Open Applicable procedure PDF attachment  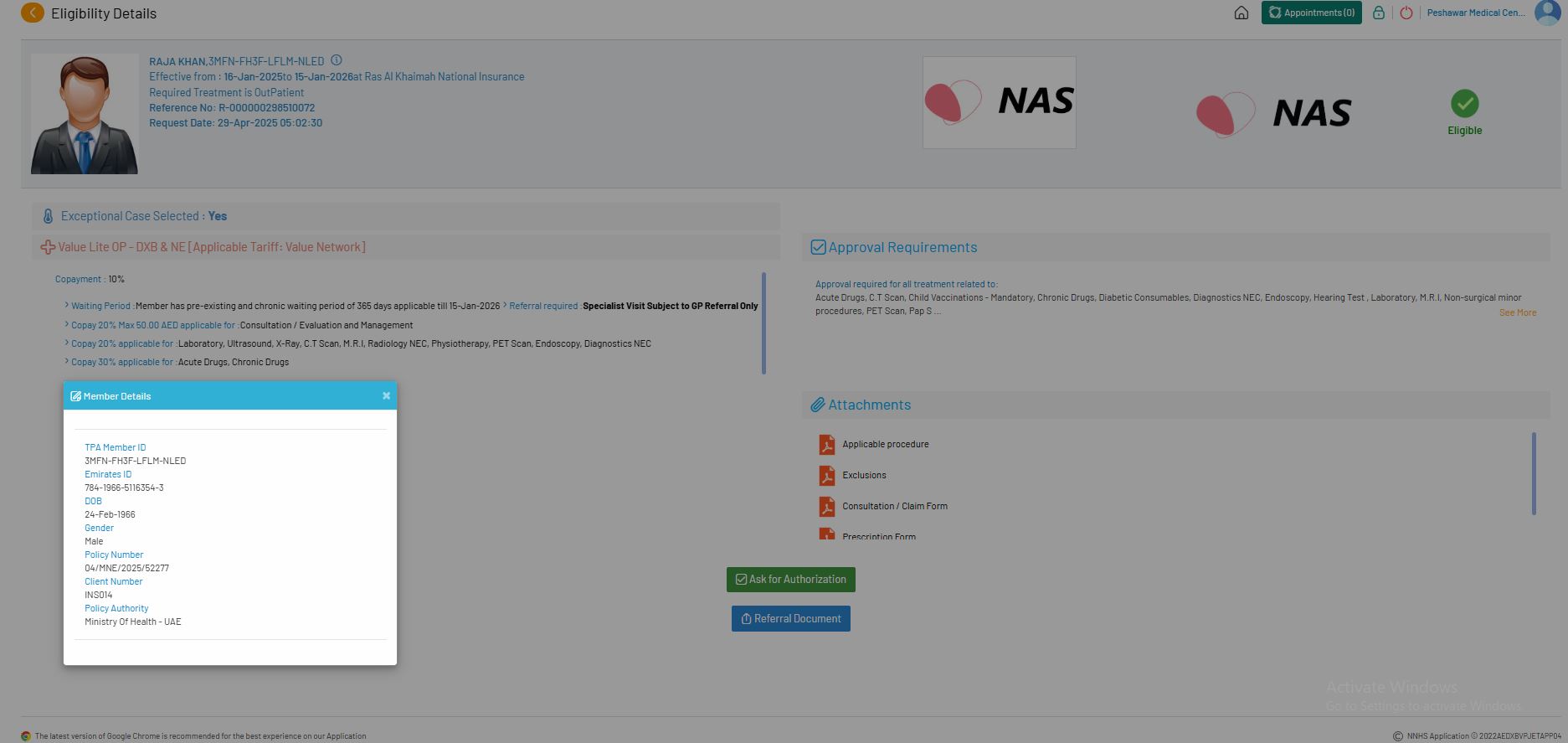(x=827, y=444)
